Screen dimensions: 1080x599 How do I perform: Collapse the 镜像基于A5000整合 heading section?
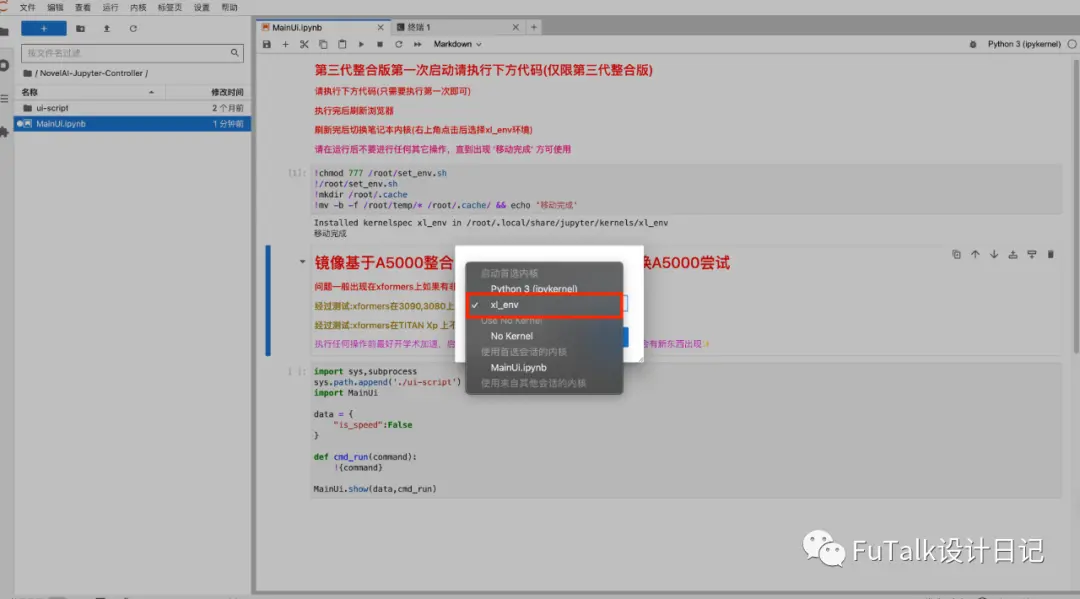(x=302, y=262)
